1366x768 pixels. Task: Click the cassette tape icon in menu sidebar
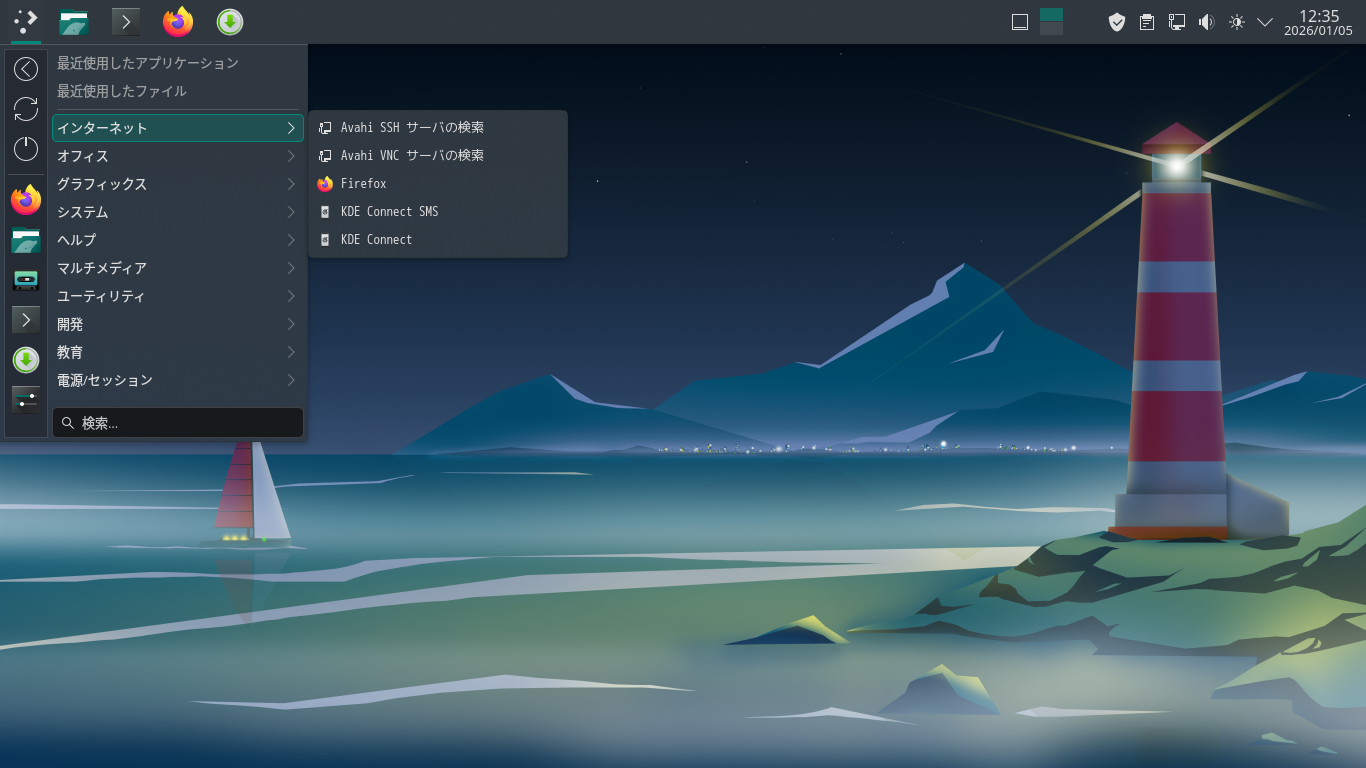[26, 280]
